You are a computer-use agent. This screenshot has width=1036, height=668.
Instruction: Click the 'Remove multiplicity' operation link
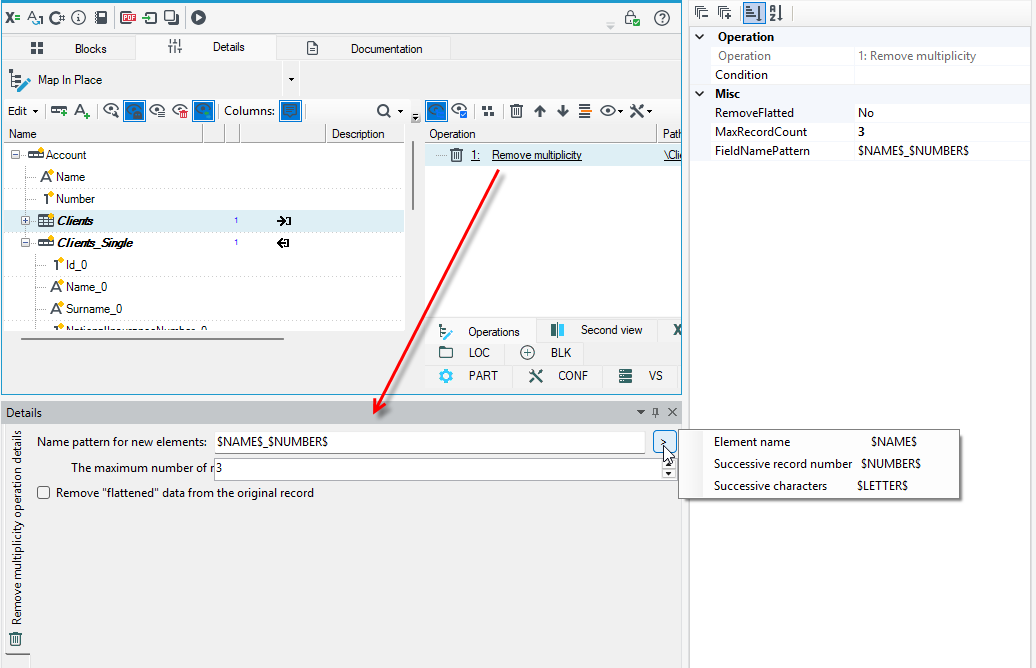point(536,155)
